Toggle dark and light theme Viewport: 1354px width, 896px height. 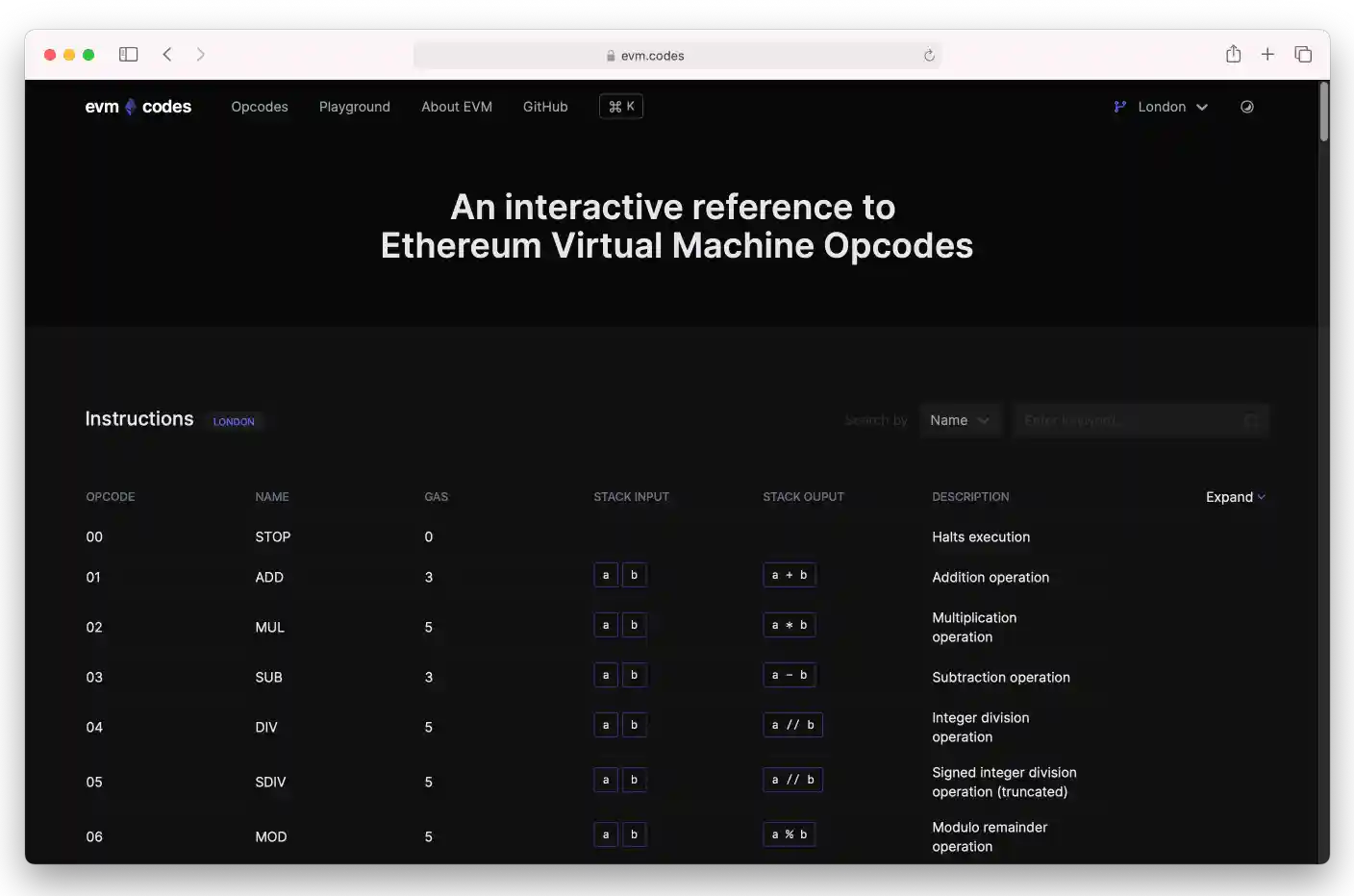tap(1246, 107)
